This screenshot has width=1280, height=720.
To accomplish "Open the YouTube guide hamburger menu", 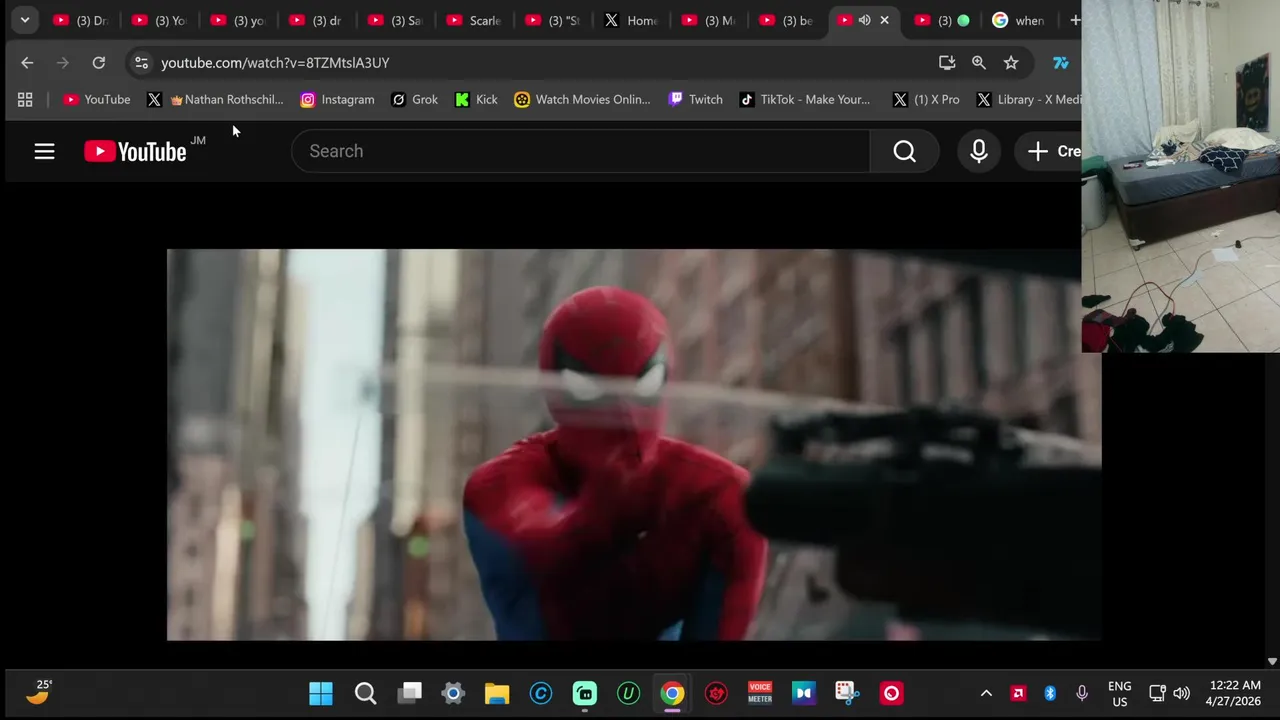I will [44, 151].
